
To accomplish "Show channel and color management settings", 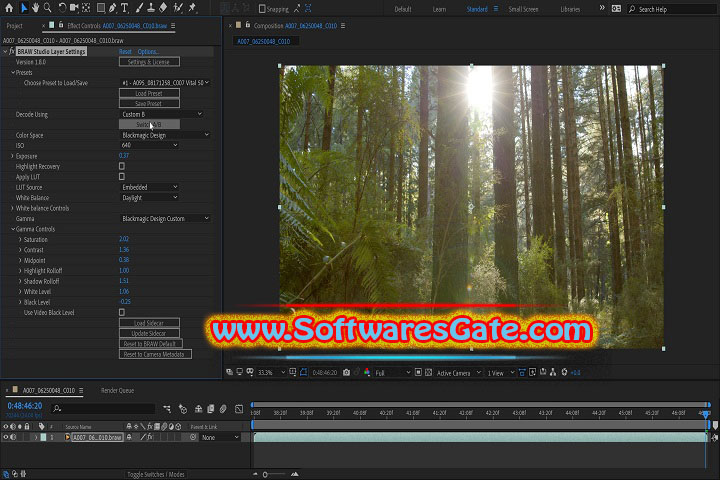I will [x=367, y=373].
